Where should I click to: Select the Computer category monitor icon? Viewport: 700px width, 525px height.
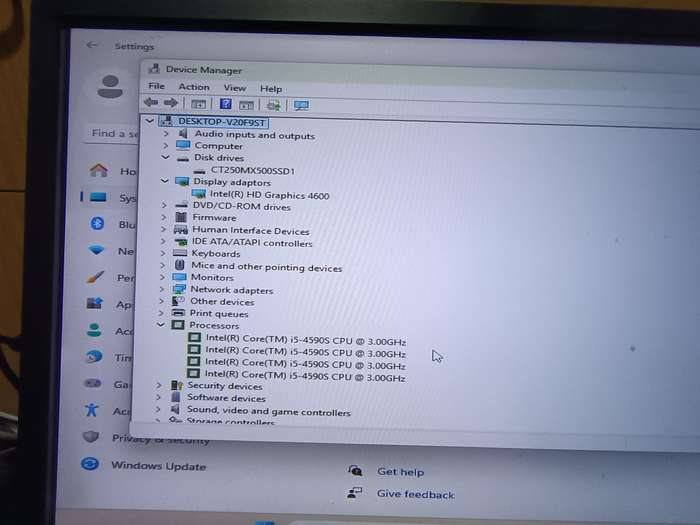pyautogui.click(x=183, y=145)
